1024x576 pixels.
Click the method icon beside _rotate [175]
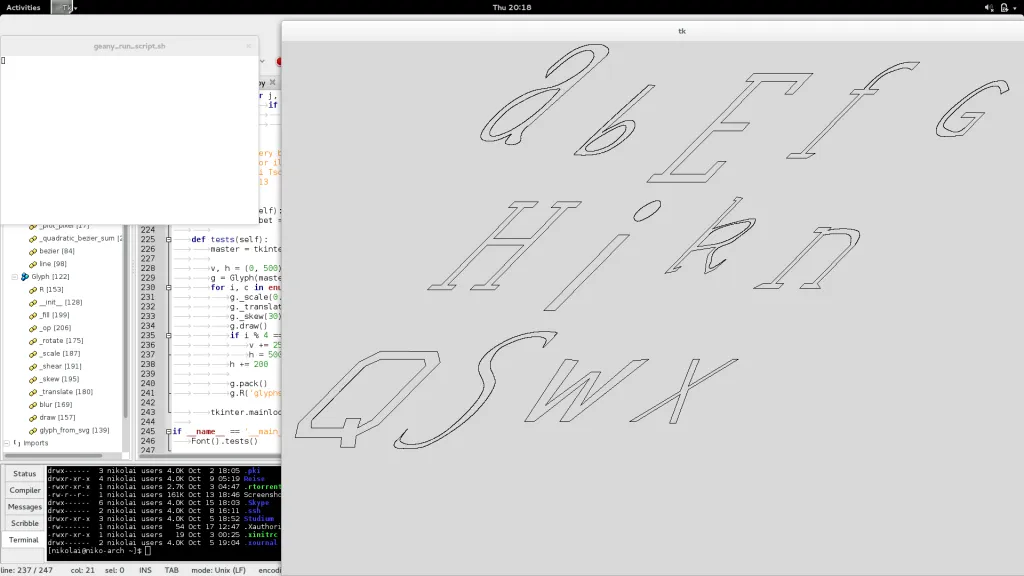point(33,341)
